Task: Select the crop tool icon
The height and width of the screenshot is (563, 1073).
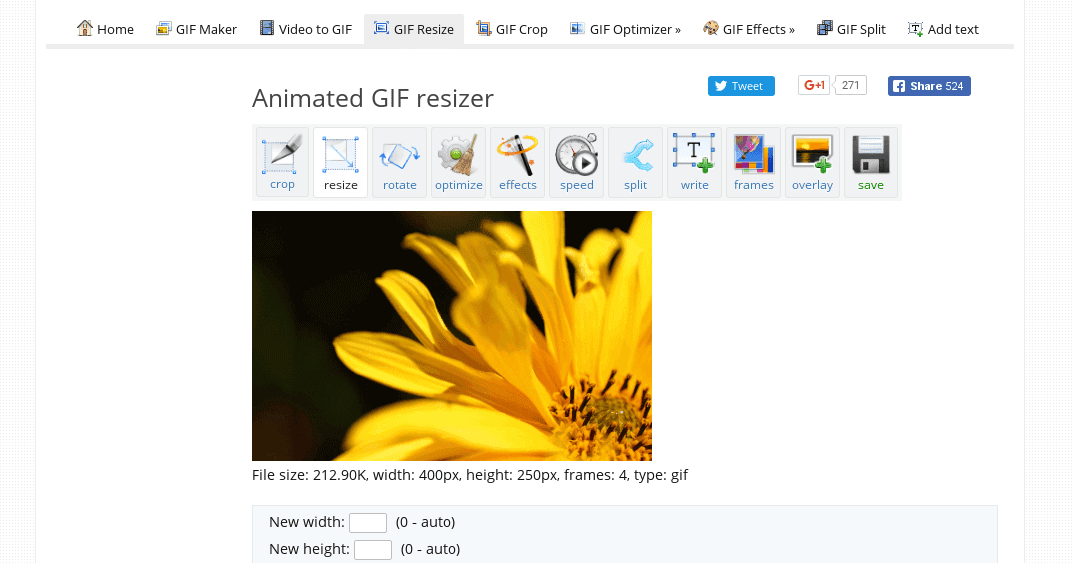Action: [x=282, y=162]
